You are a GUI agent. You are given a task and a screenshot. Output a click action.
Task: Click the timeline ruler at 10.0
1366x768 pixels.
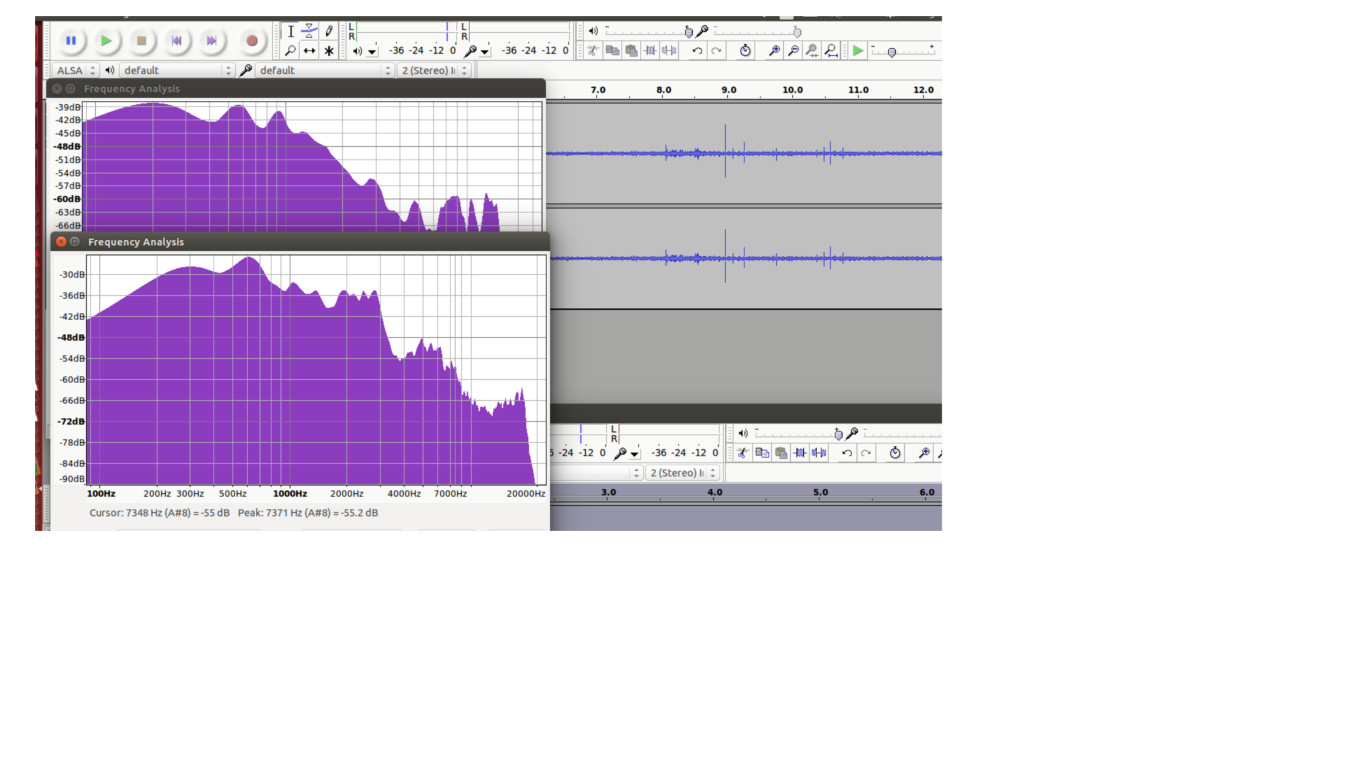[792, 90]
